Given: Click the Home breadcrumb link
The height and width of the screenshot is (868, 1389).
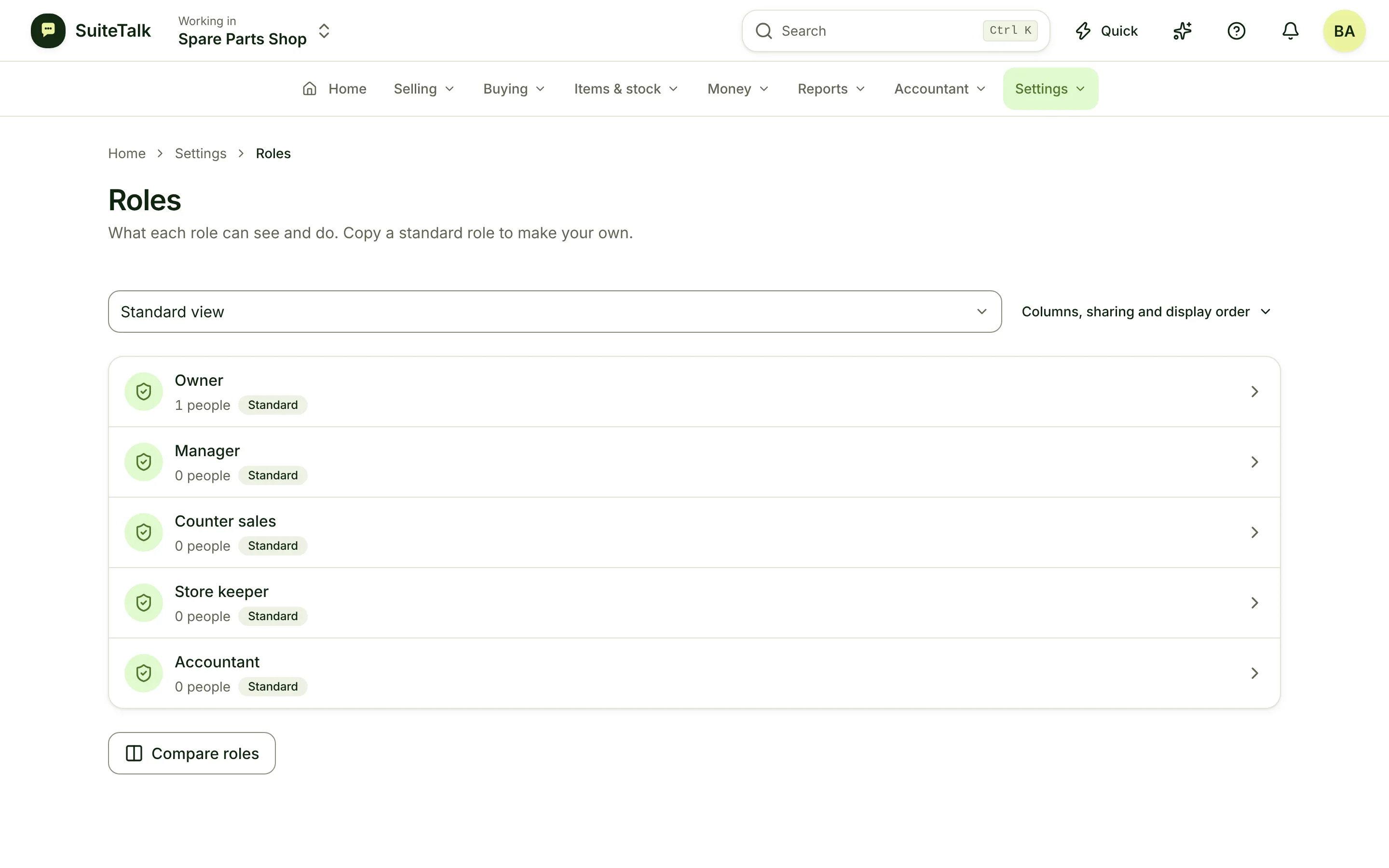Looking at the screenshot, I should click(127, 154).
